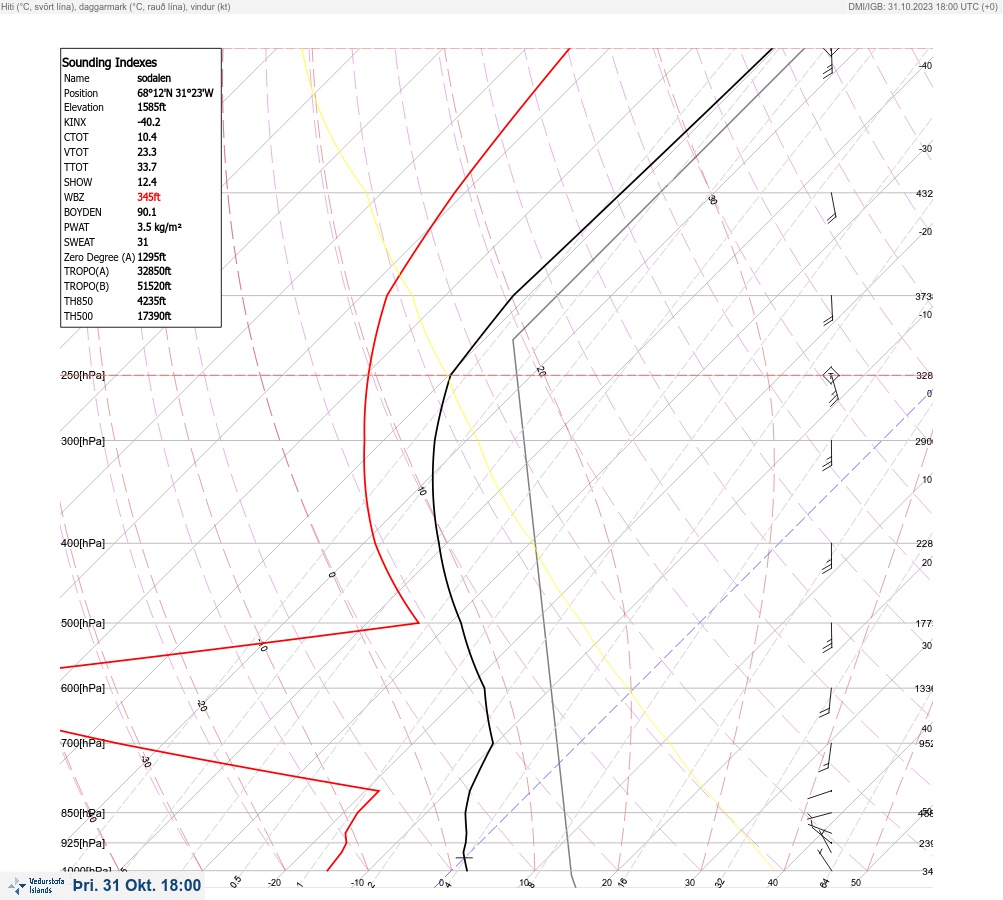Screen dimensions: 1003x900
Task: Click the SHOW value 12.4
Action: [x=147, y=182]
